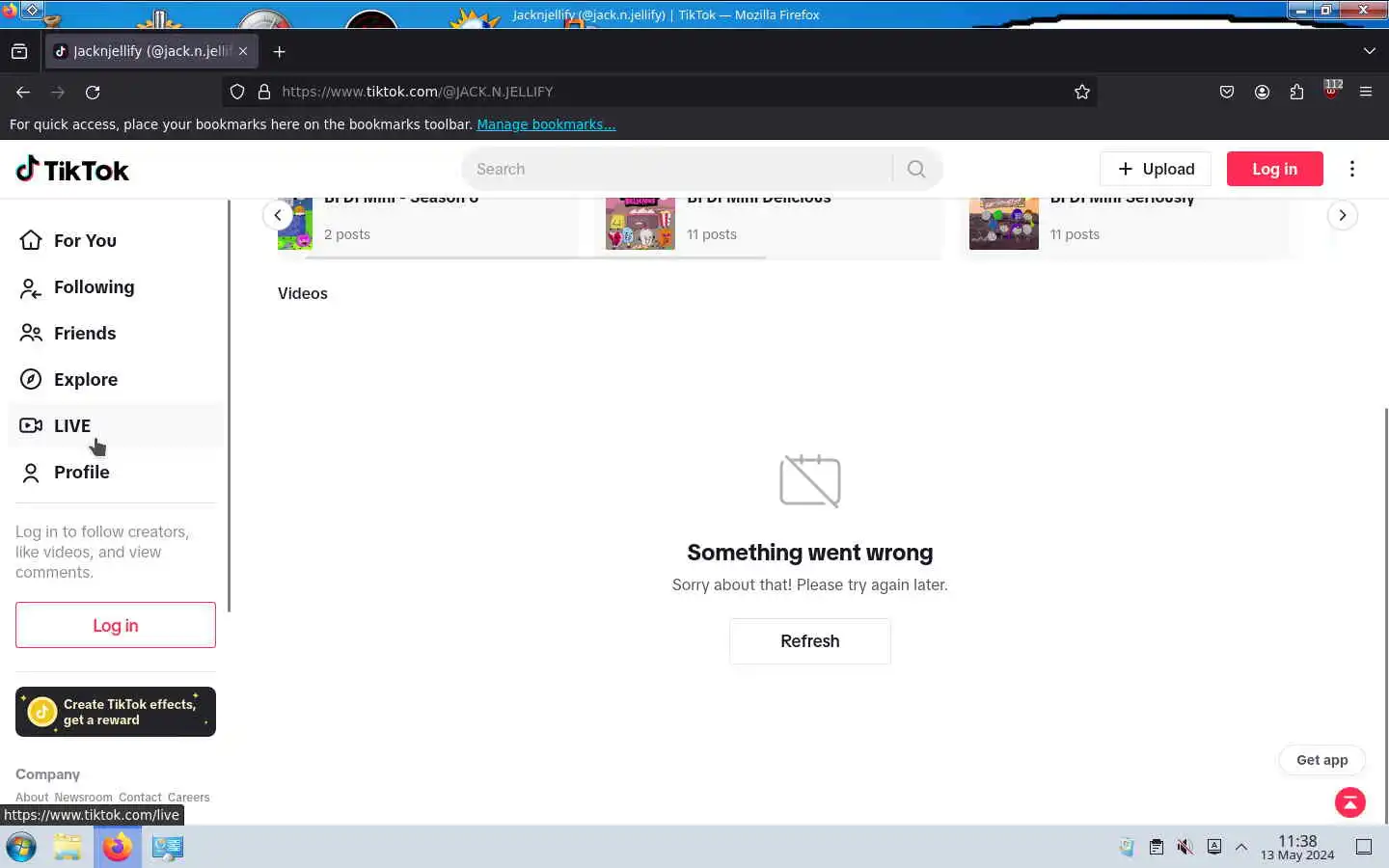Open a new browser tab
The width and height of the screenshot is (1389, 868).
pyautogui.click(x=280, y=51)
